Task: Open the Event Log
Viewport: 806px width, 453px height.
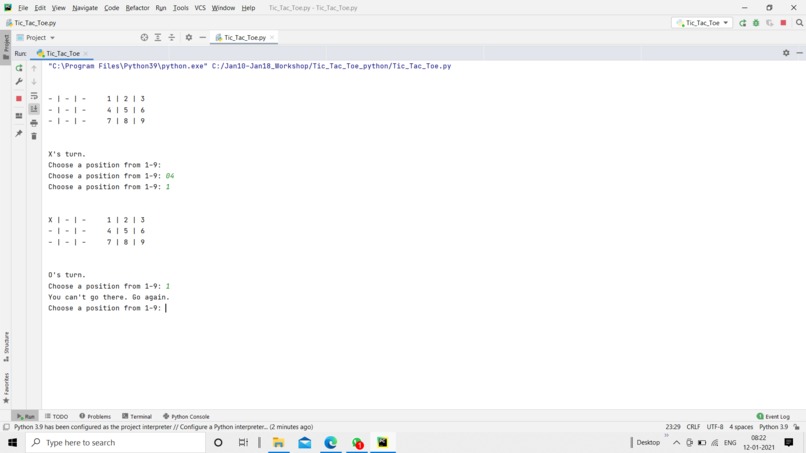Action: (x=773, y=416)
